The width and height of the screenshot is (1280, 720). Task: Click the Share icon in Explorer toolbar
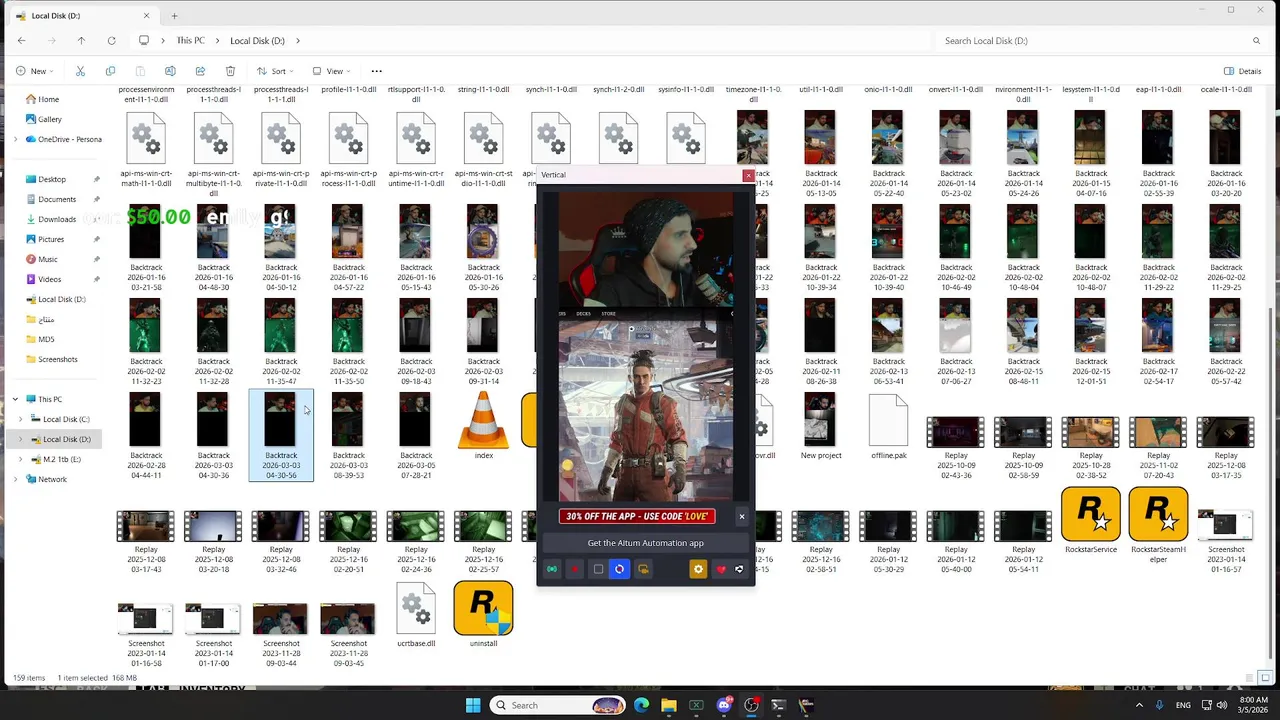(x=200, y=71)
